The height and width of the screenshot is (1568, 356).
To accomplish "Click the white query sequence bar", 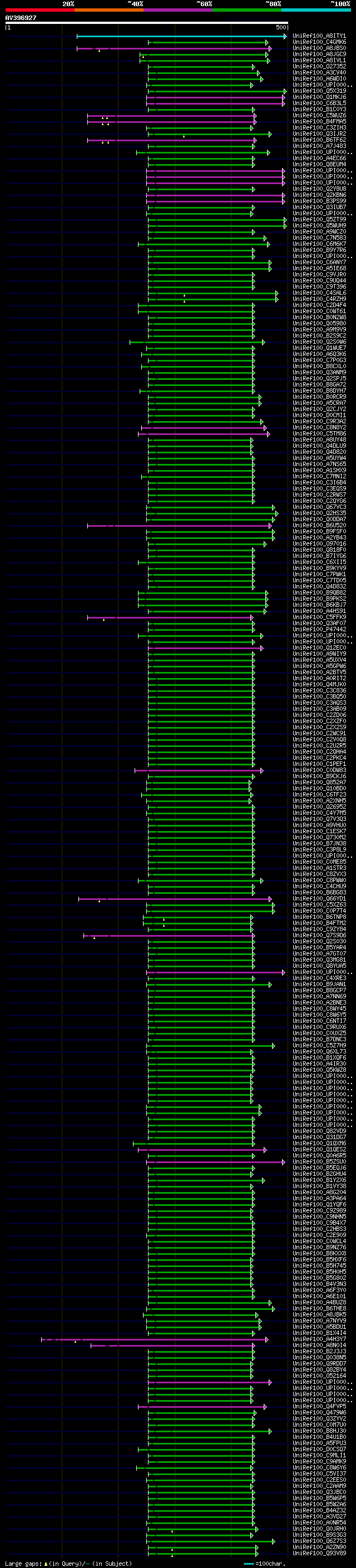I will click(147, 23).
